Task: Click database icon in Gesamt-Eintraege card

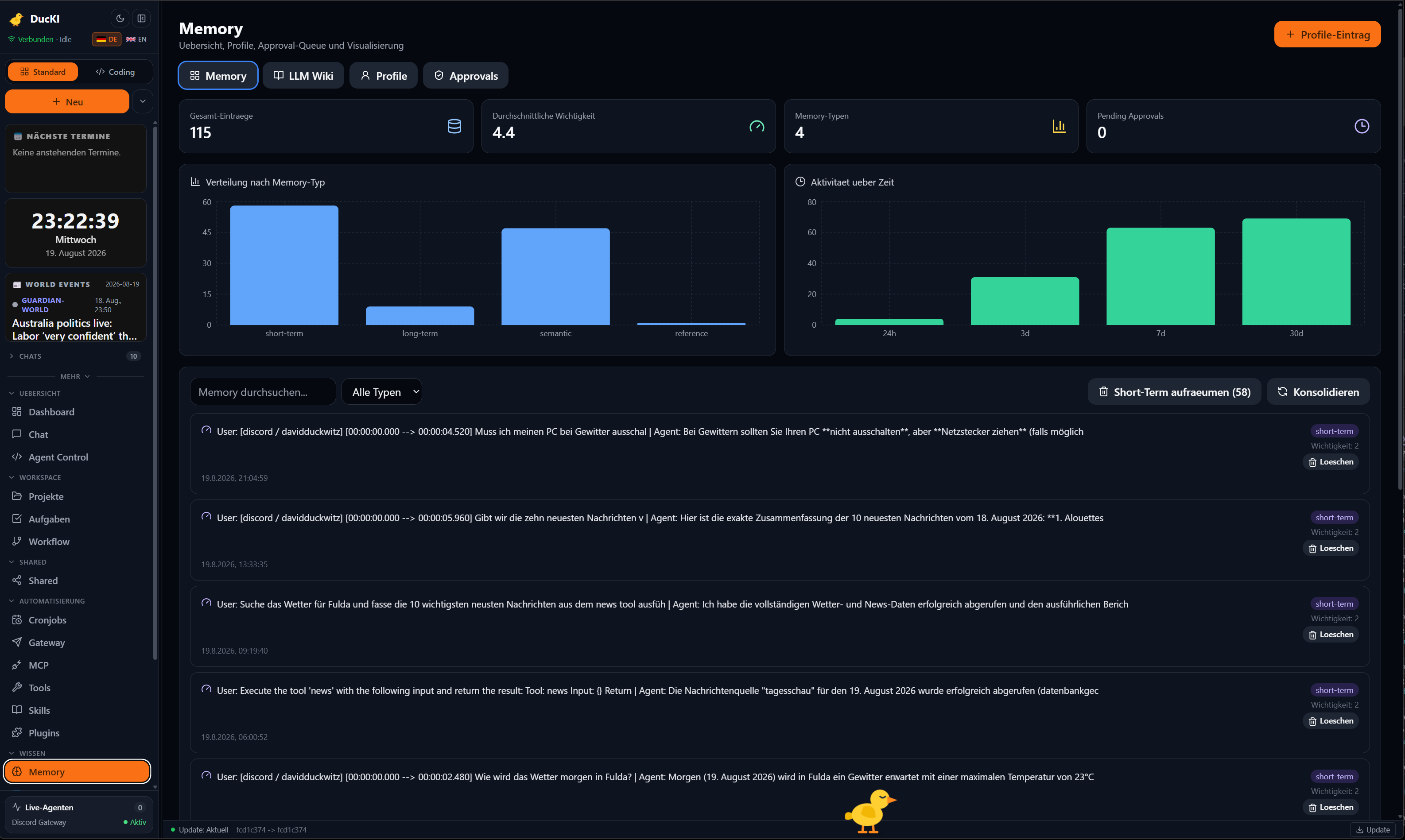Action: point(454,126)
